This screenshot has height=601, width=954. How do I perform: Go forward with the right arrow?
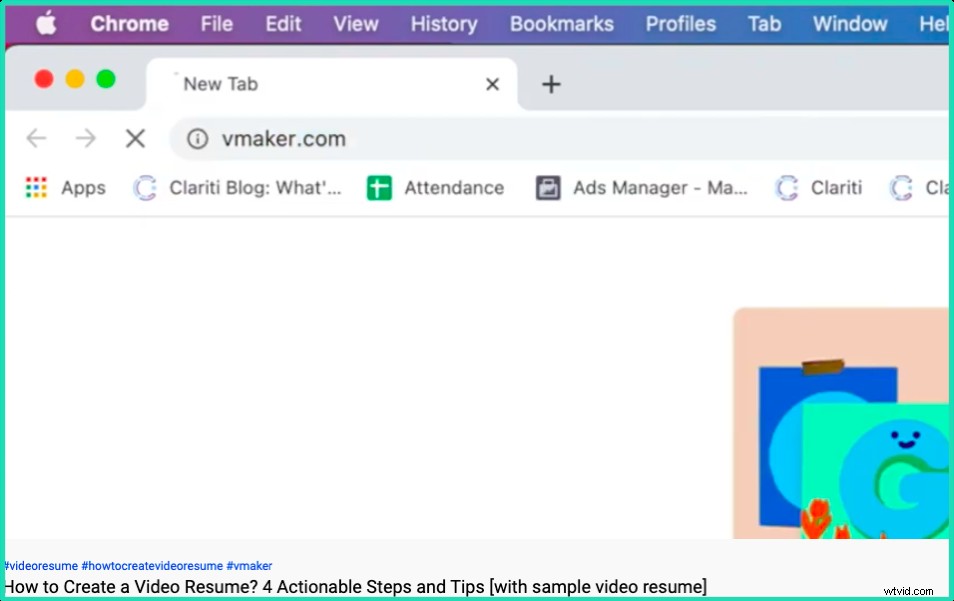pyautogui.click(x=86, y=139)
